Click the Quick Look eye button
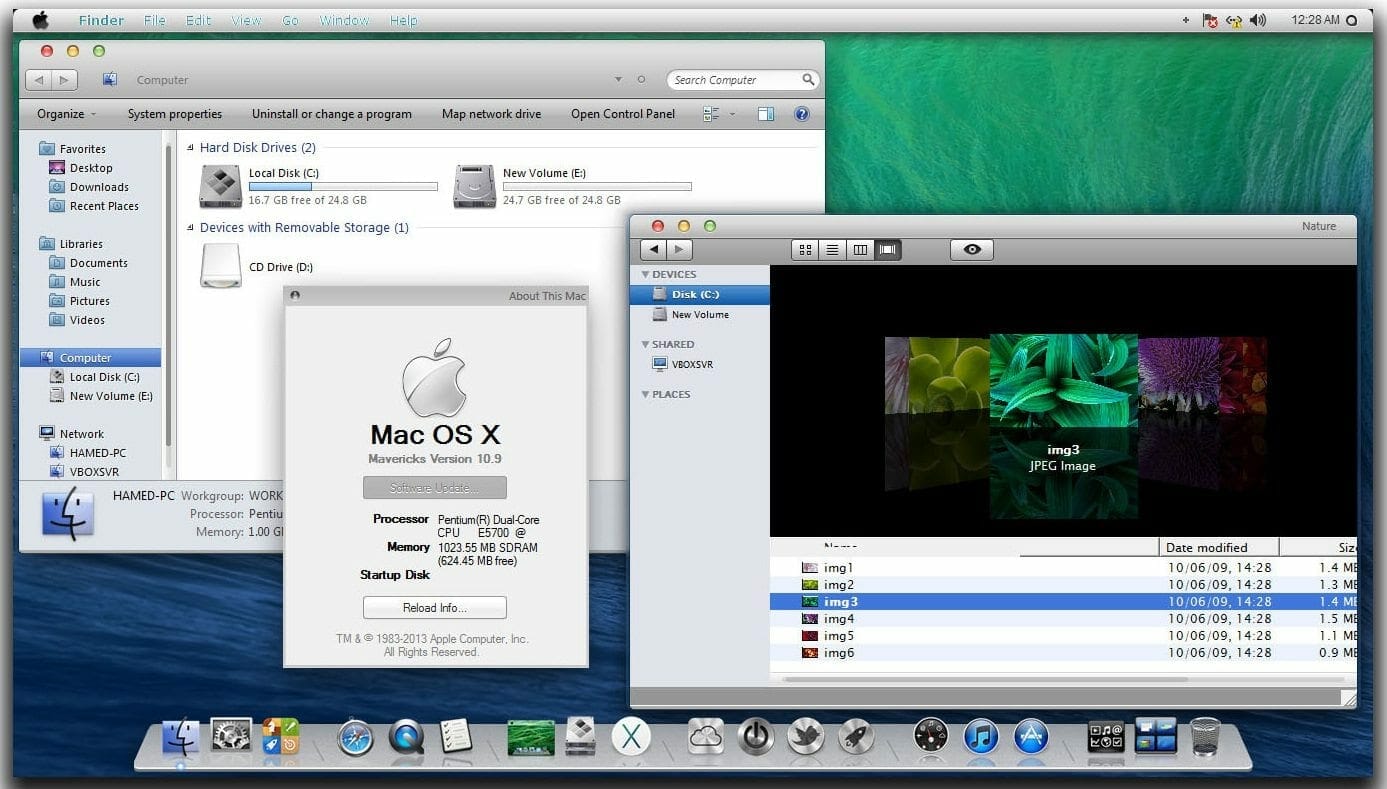Screen dimensions: 1387x789 (971, 250)
